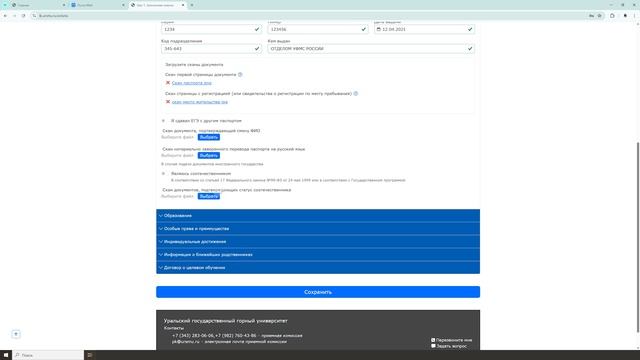Expand the 'Образование' section

(318, 216)
